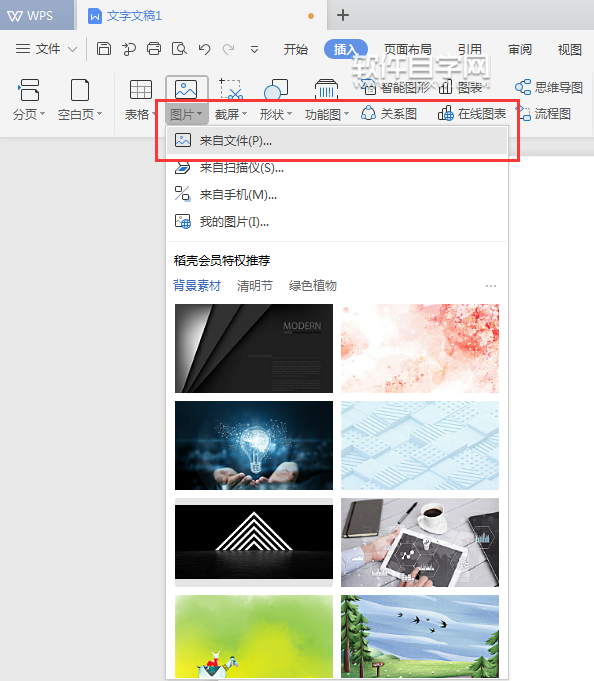Open the 视图 ribbon tab
This screenshot has width=594, height=681.
(x=570, y=49)
